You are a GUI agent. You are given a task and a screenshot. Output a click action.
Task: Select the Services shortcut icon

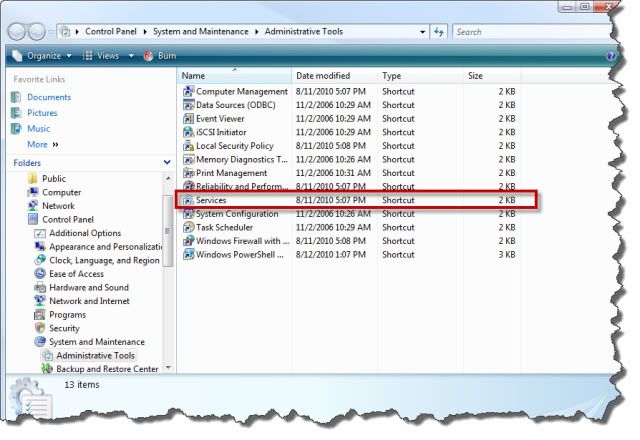tap(188, 200)
